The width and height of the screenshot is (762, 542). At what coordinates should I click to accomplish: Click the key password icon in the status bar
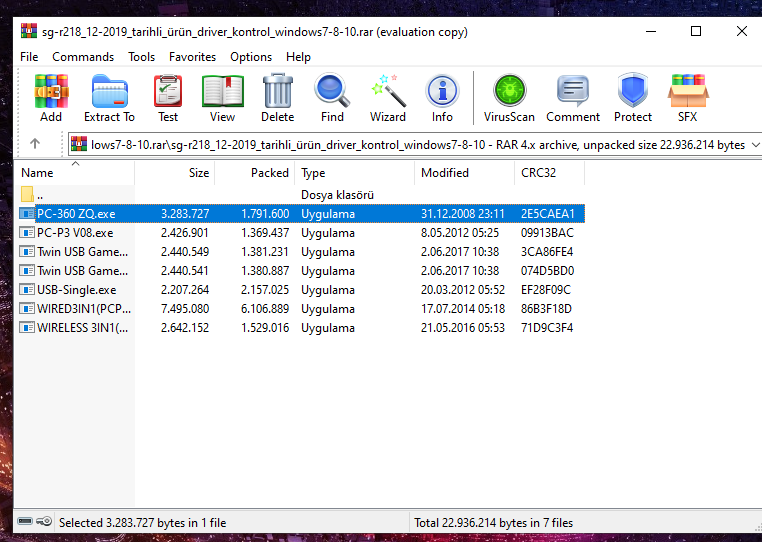(44, 522)
